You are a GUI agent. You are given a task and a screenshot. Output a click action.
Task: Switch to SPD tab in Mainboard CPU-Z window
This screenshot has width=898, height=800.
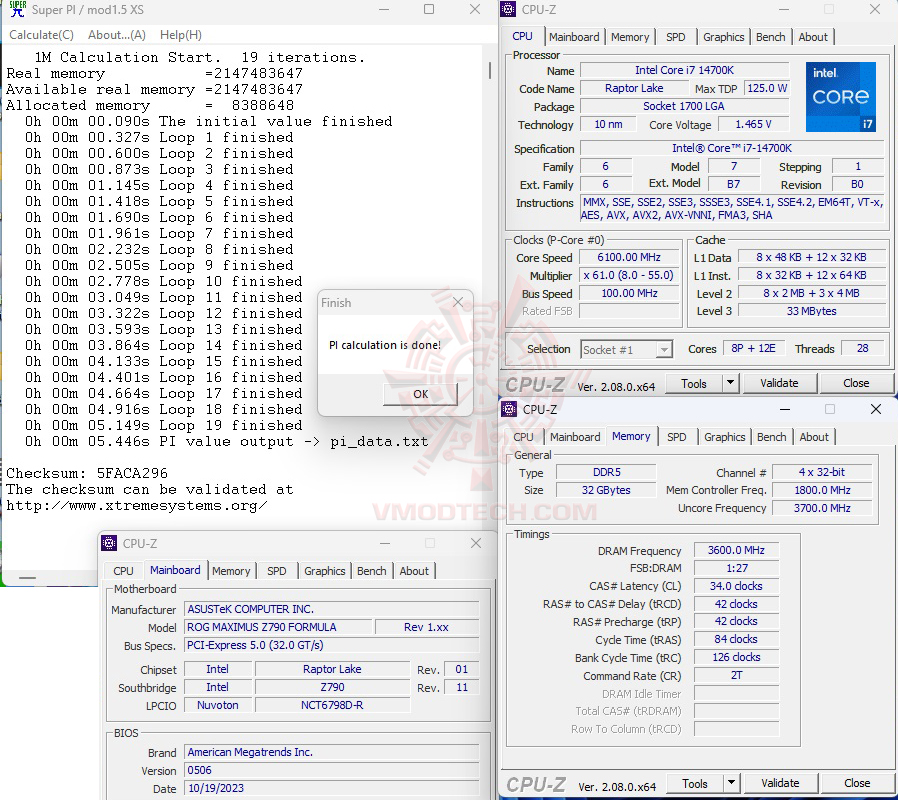tap(277, 571)
